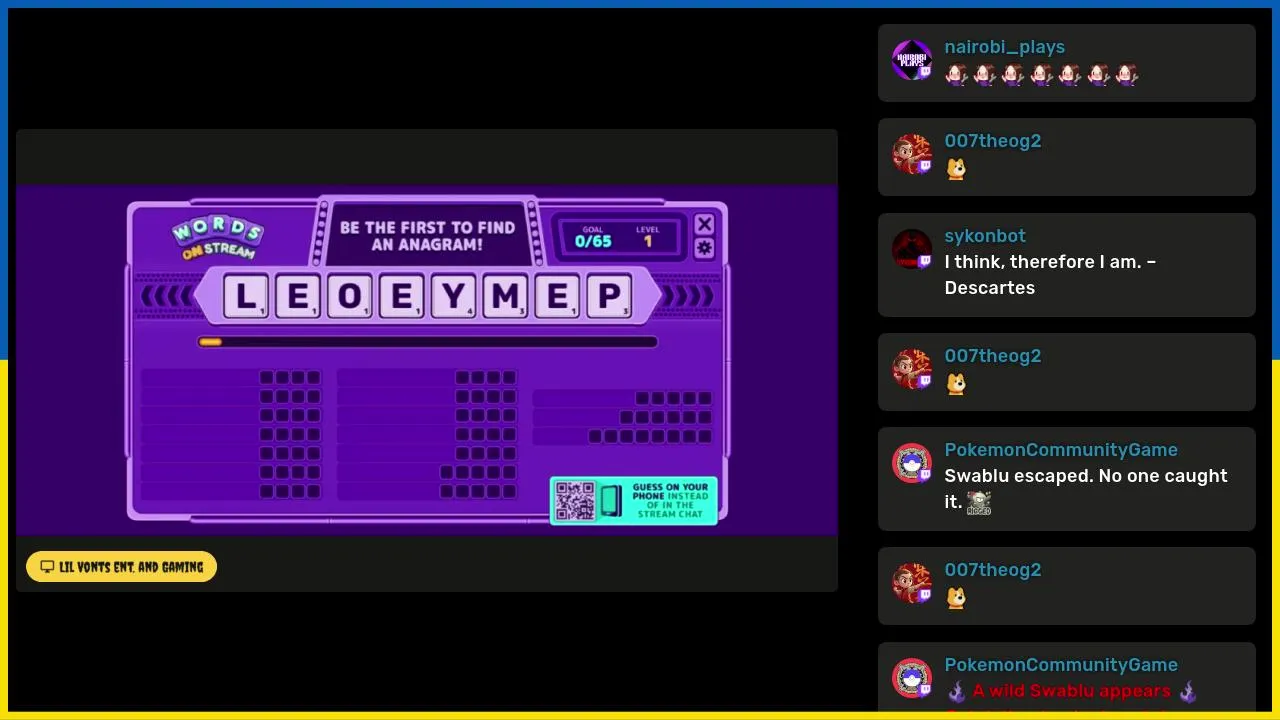
Task: Click the red 'A wild Swablu appears' text
Action: point(1071,691)
